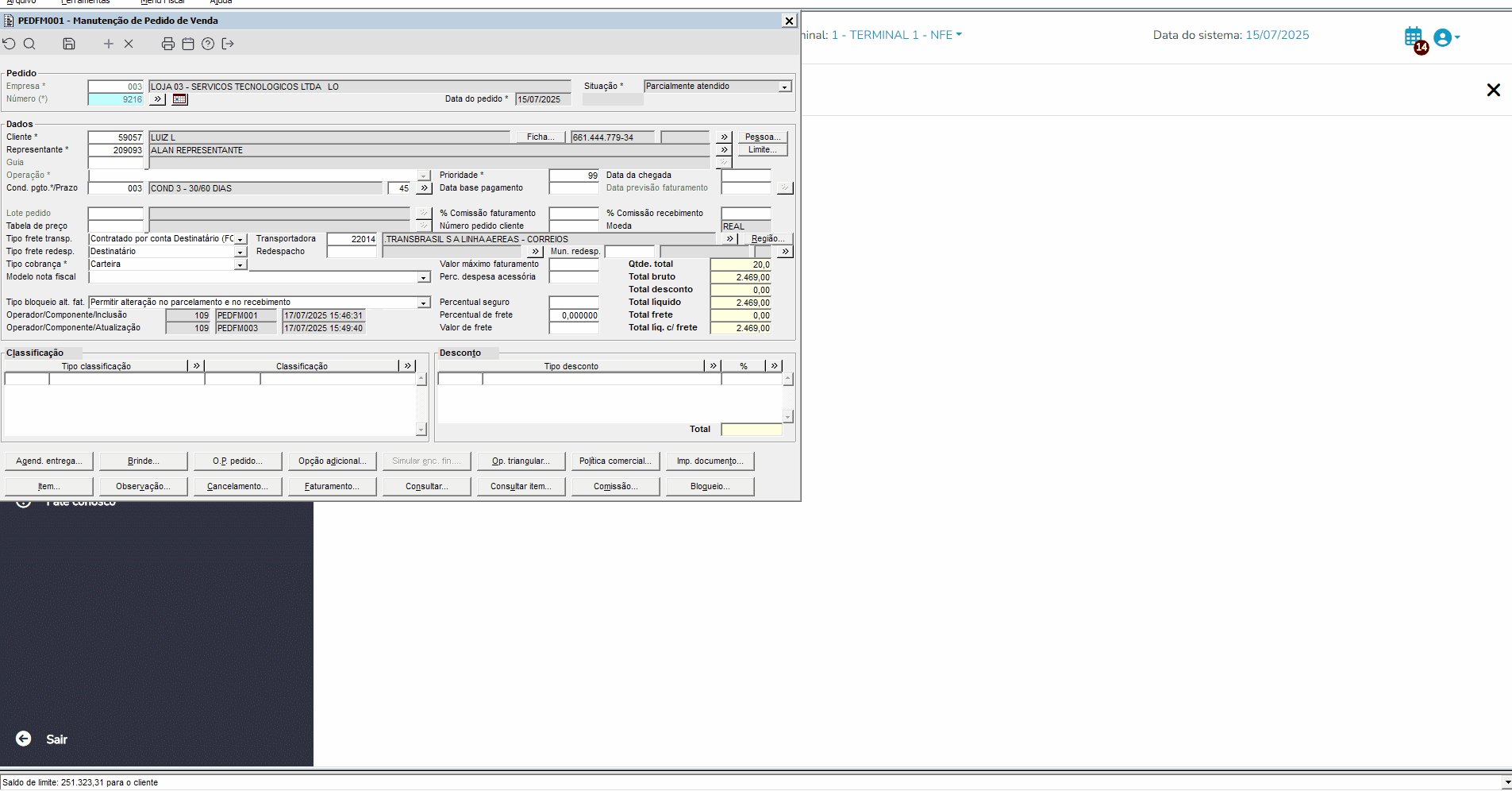
Task: Expand the Situação dropdown
Action: coord(784,87)
